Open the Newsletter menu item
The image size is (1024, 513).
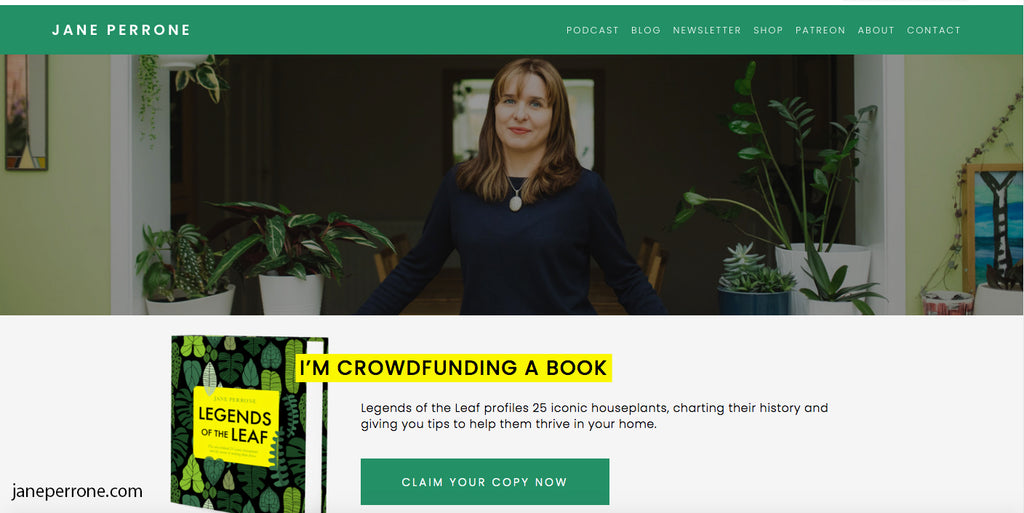707,30
